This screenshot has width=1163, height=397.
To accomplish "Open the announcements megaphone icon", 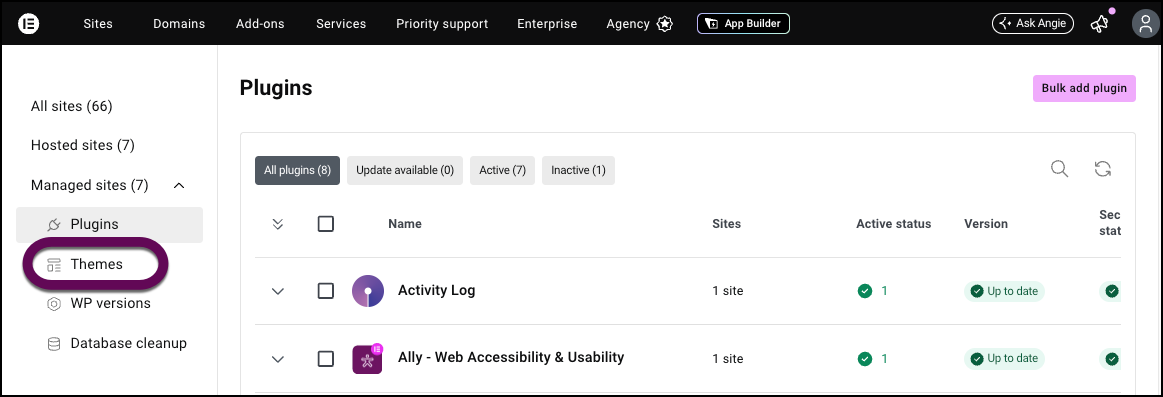I will (x=1099, y=24).
